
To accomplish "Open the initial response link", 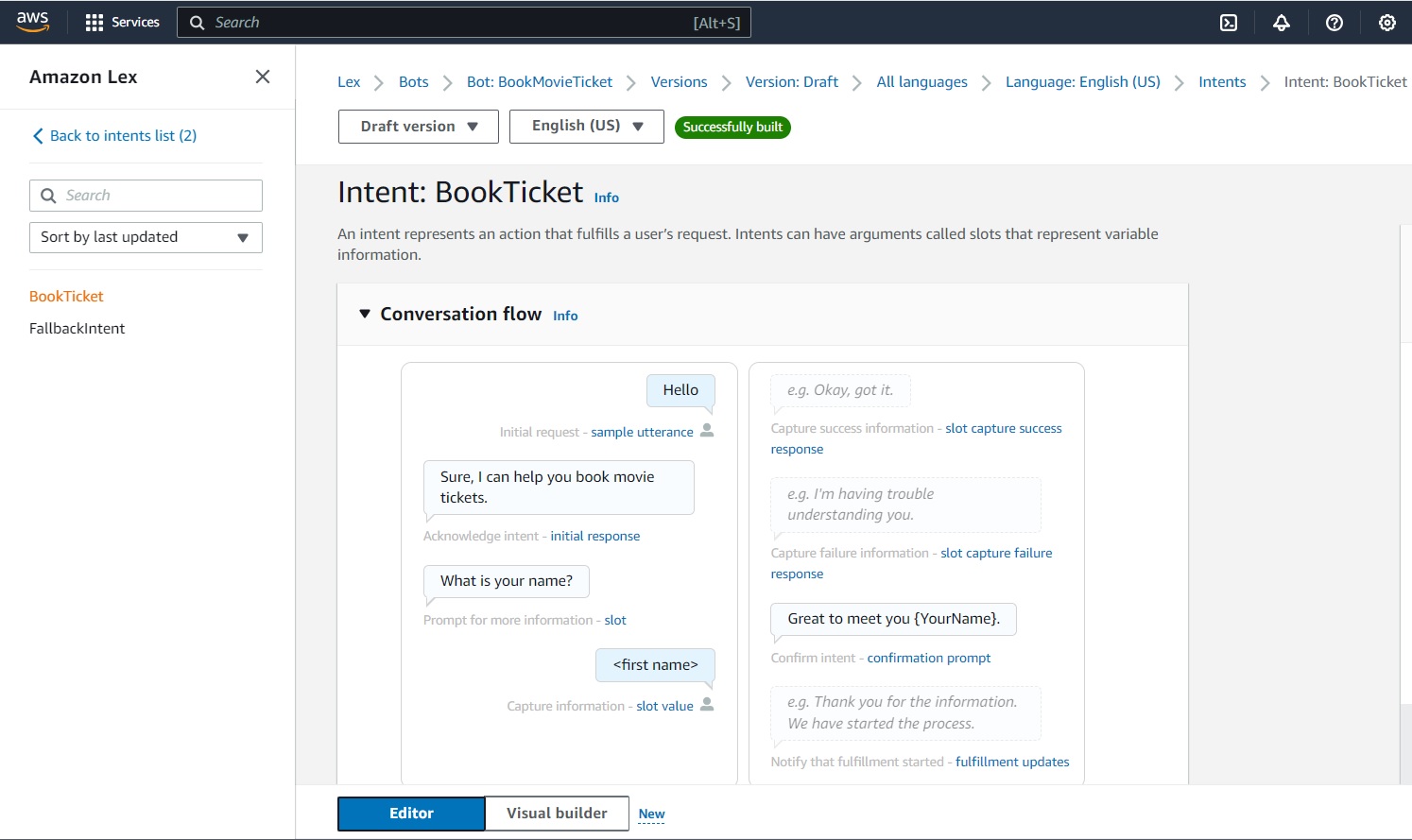I will 594,536.
